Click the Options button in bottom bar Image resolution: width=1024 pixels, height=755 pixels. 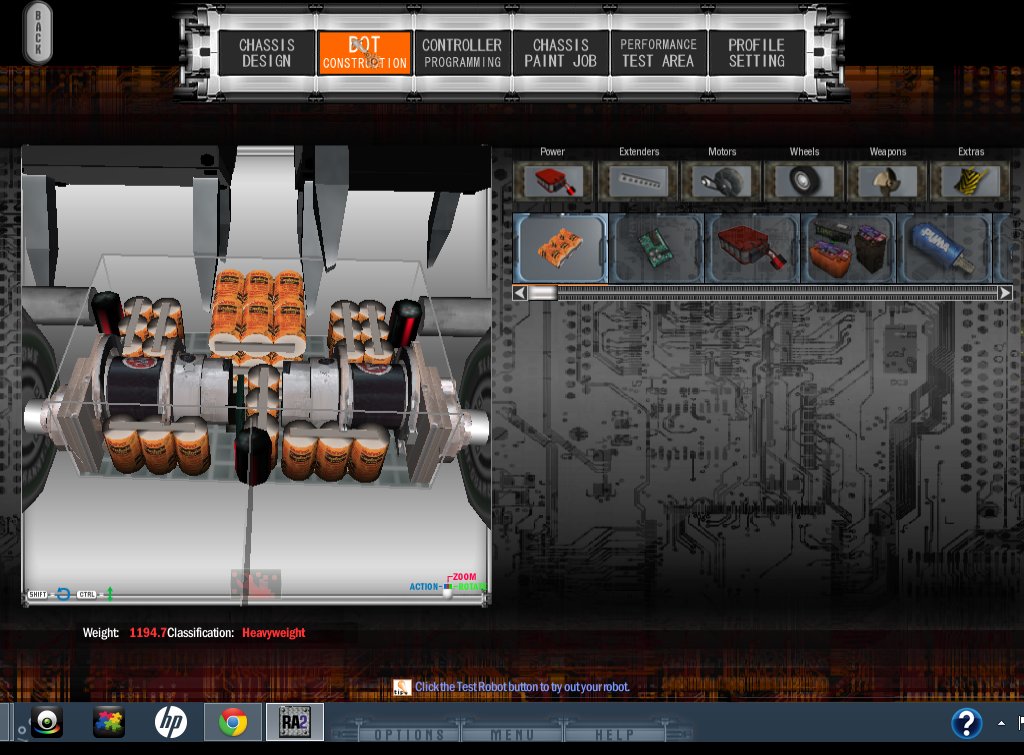coord(410,735)
